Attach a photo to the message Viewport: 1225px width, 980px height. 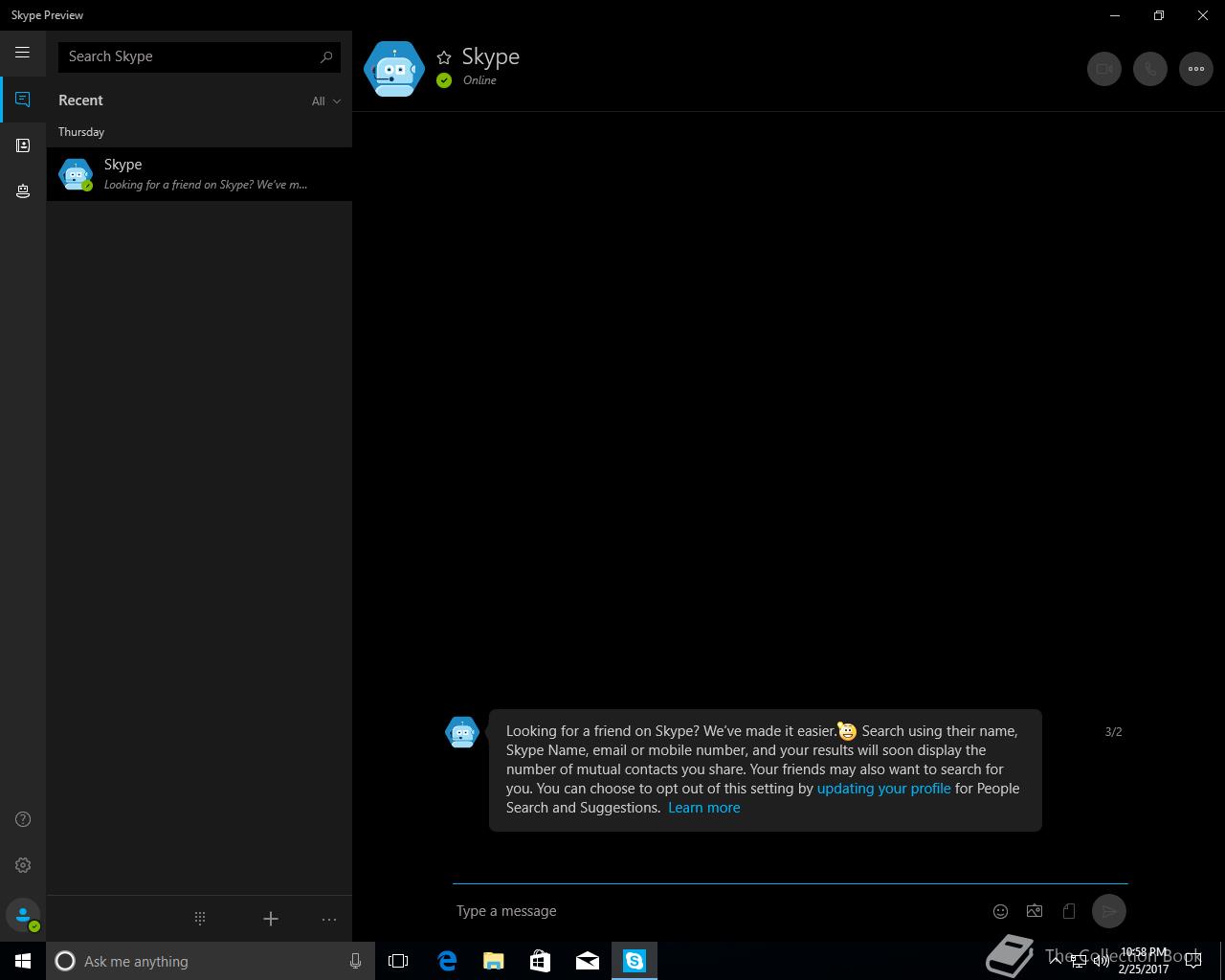[1035, 911]
